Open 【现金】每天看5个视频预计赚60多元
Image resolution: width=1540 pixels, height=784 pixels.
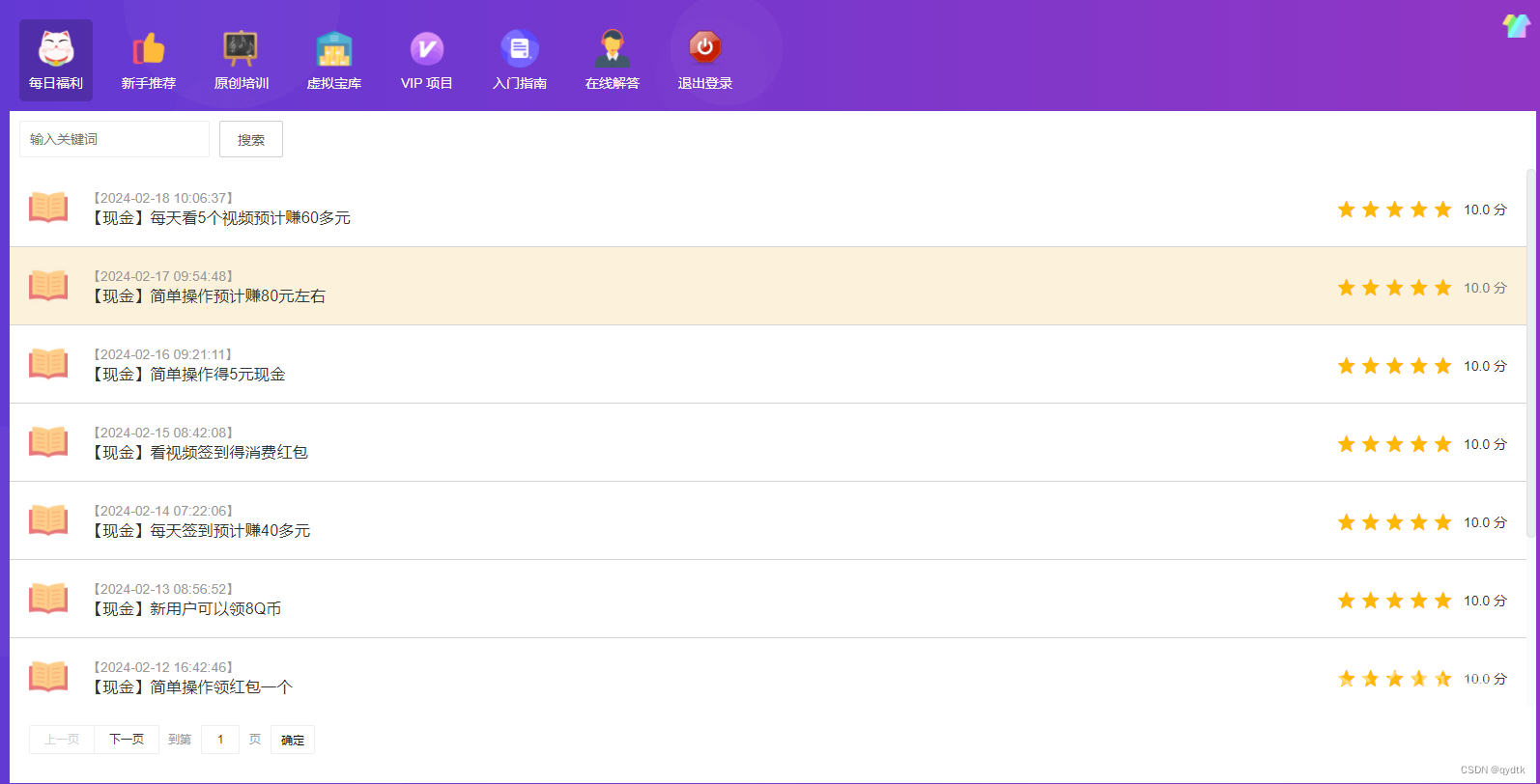pos(220,218)
